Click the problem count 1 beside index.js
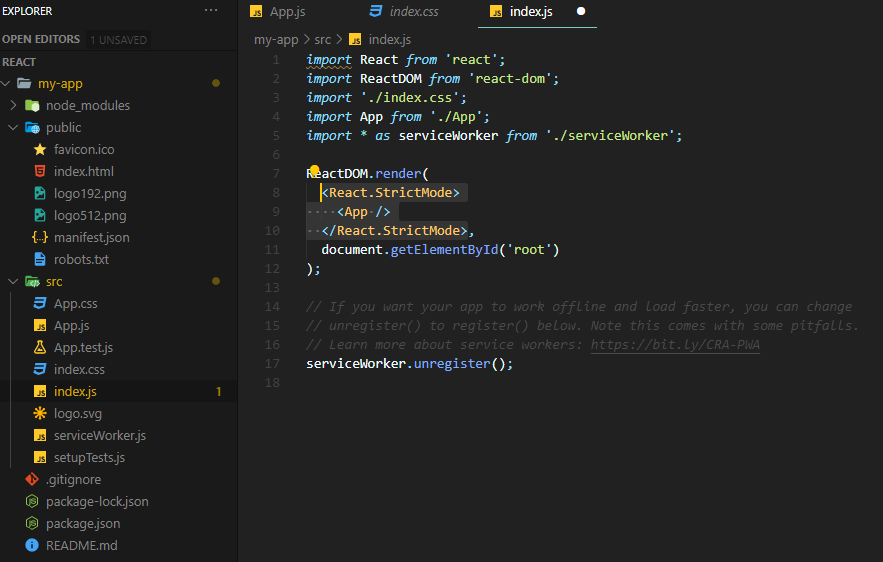 click(218, 391)
